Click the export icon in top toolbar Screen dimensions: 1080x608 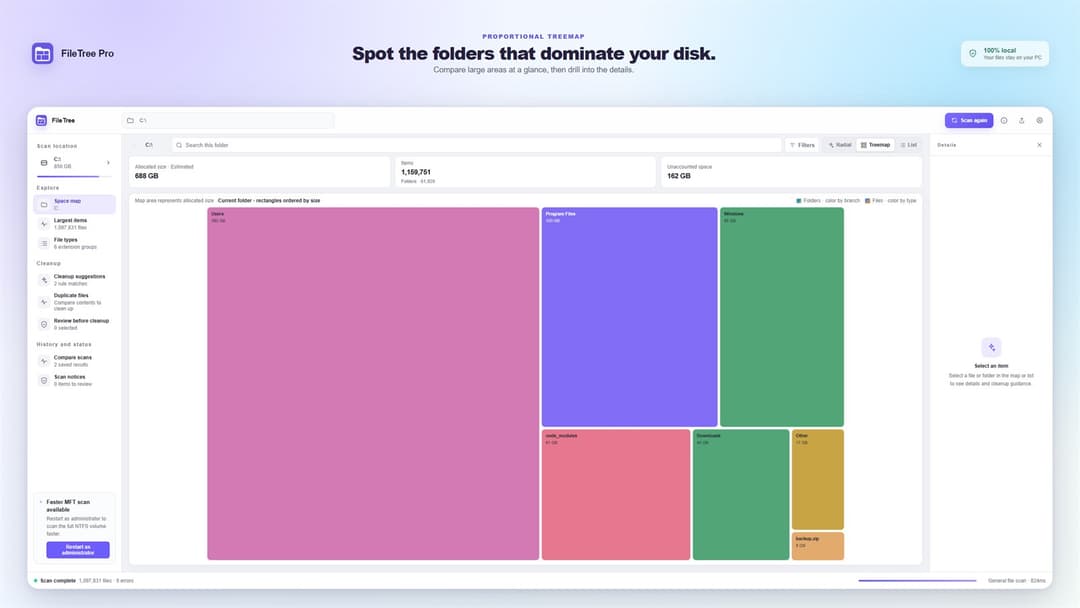[1021, 120]
